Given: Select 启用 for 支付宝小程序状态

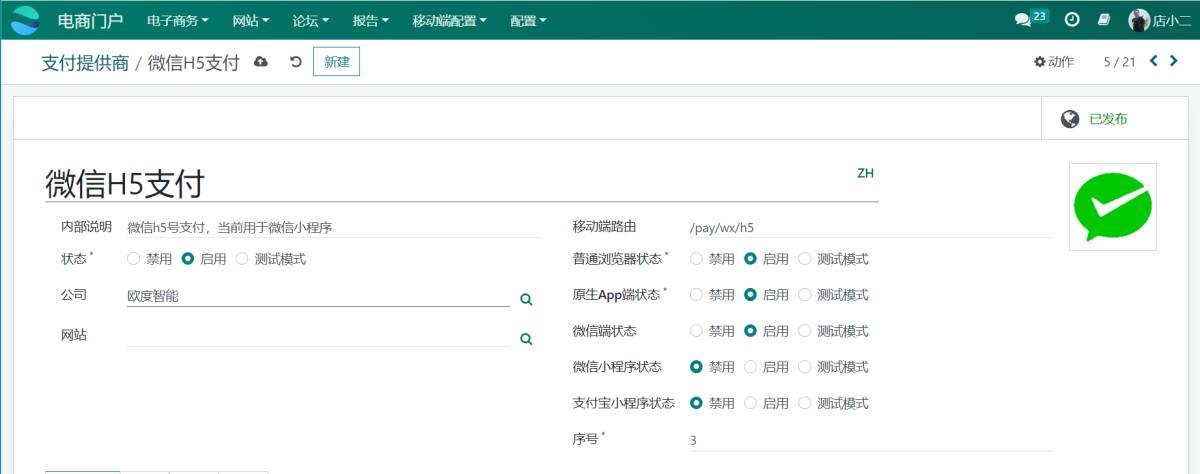Looking at the screenshot, I should (750, 403).
